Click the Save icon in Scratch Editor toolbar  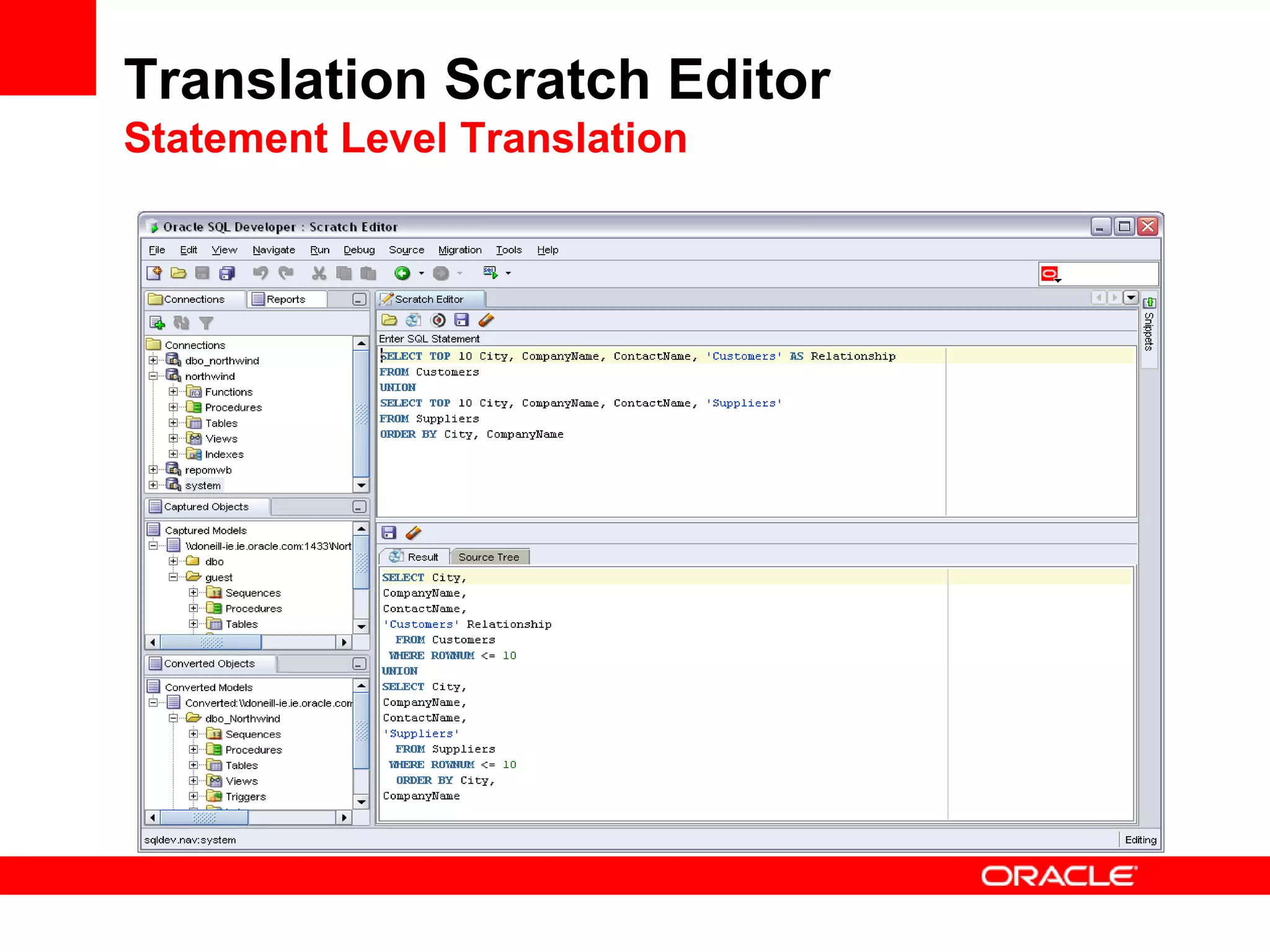point(461,320)
